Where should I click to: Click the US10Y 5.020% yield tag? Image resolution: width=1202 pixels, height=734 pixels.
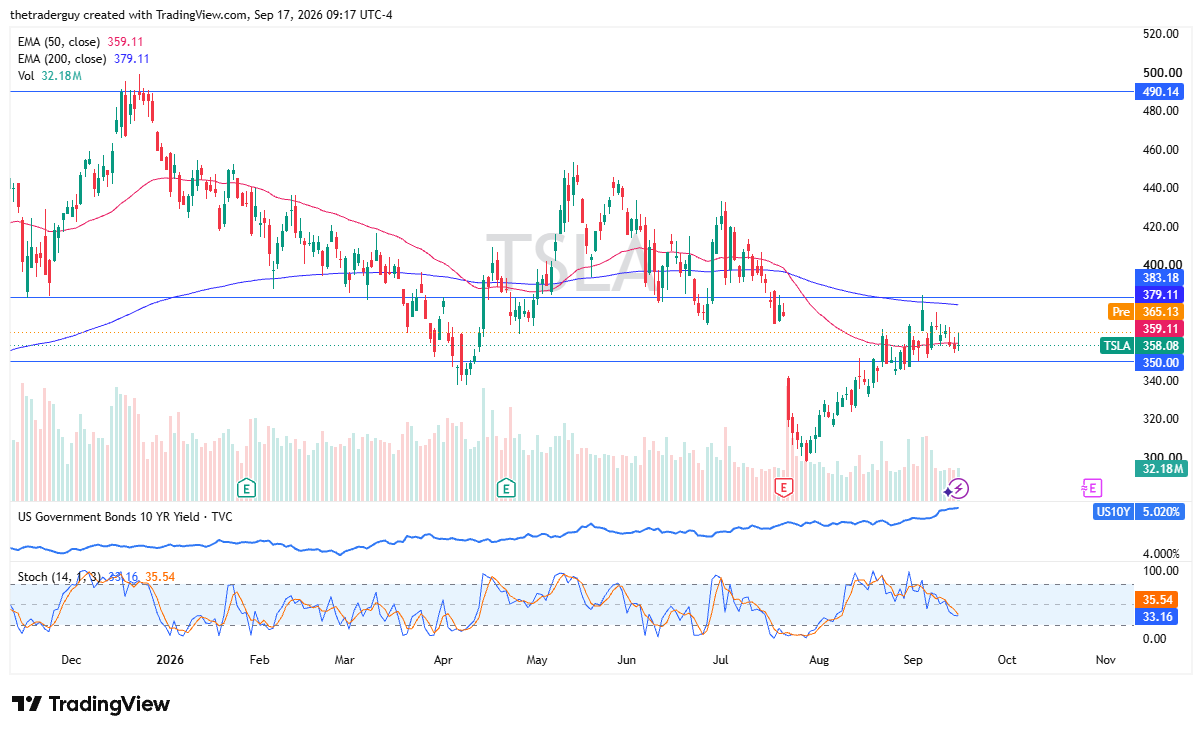[x=1139, y=511]
